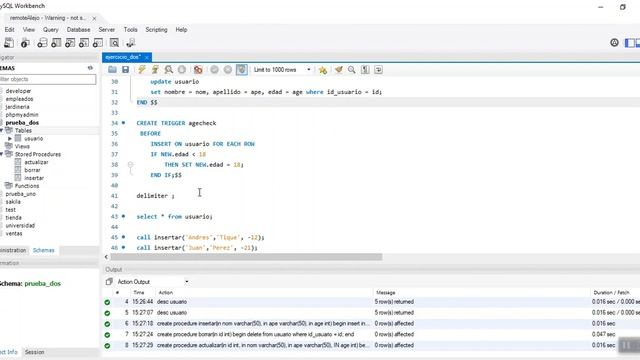This screenshot has height=360, width=640.
Task: Stop the running query
Action: [182, 70]
